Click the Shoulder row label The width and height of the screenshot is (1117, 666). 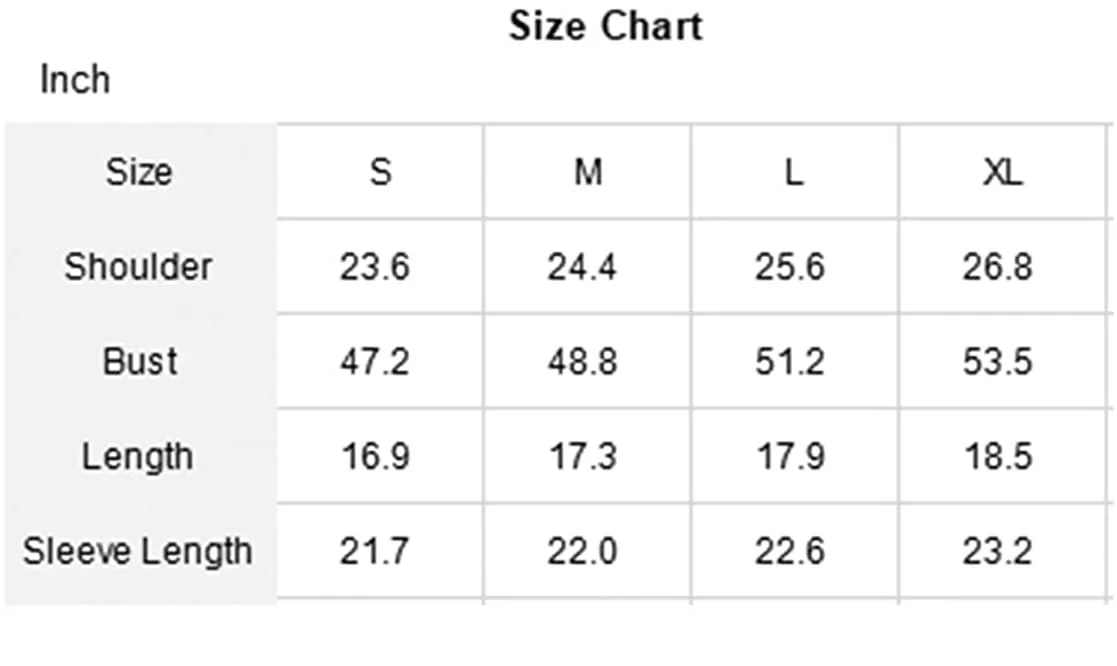click(x=139, y=267)
